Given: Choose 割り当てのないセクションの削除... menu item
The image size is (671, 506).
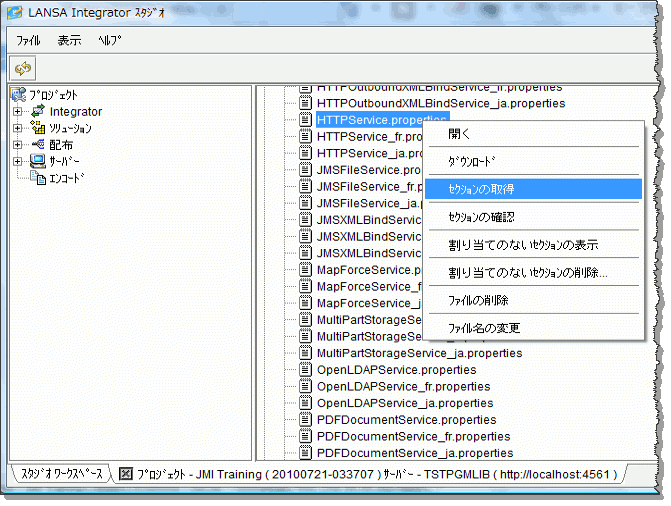Looking at the screenshot, I should click(534, 273).
